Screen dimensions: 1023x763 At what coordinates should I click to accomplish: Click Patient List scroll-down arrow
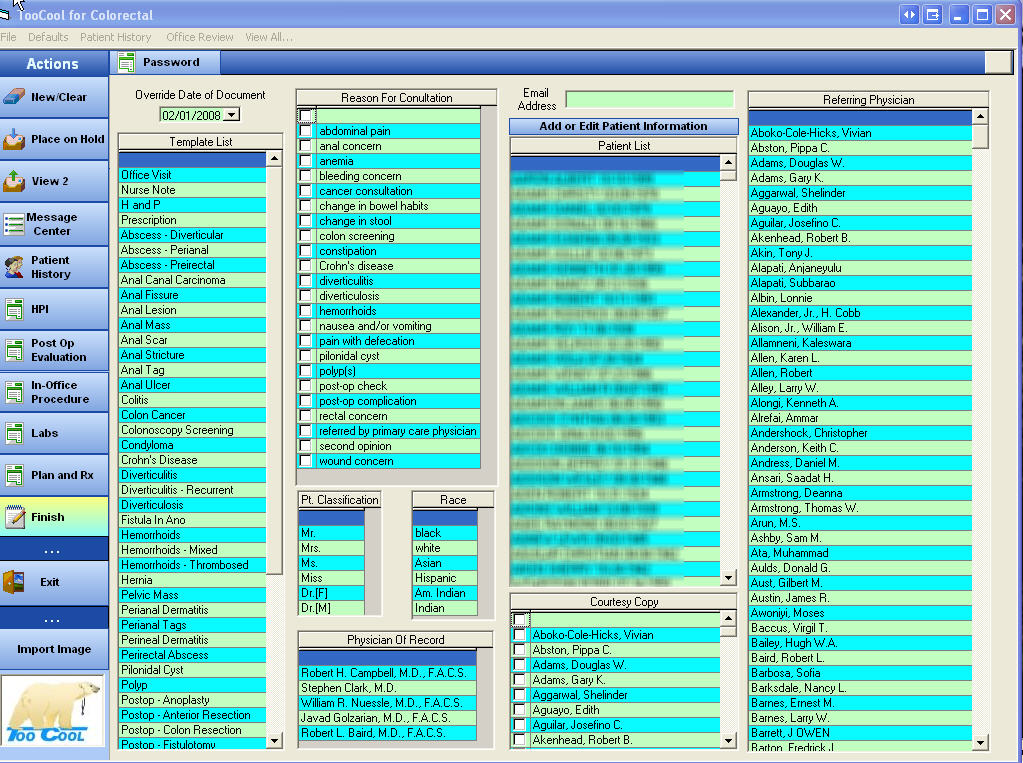729,578
